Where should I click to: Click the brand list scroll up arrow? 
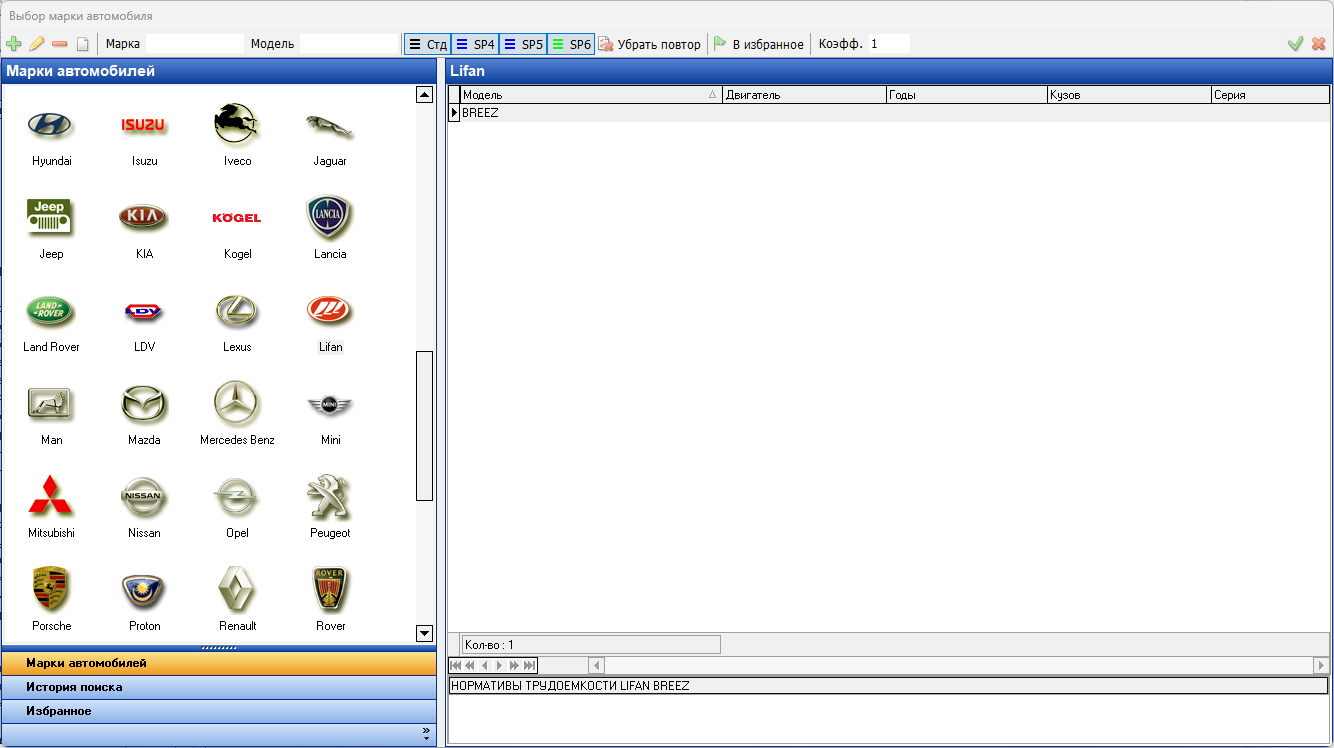click(424, 95)
